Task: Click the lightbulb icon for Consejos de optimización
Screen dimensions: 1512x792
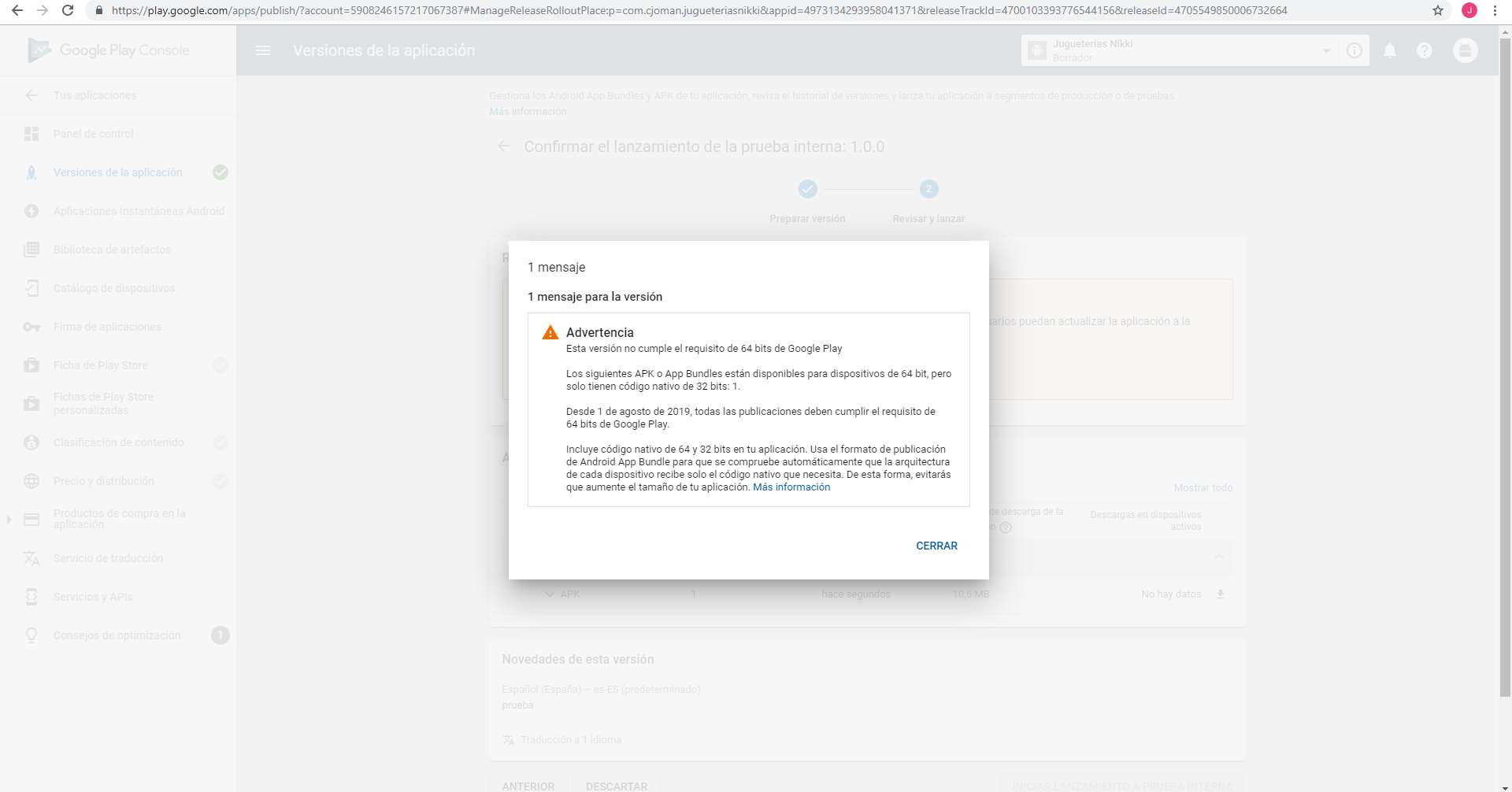Action: (x=31, y=635)
